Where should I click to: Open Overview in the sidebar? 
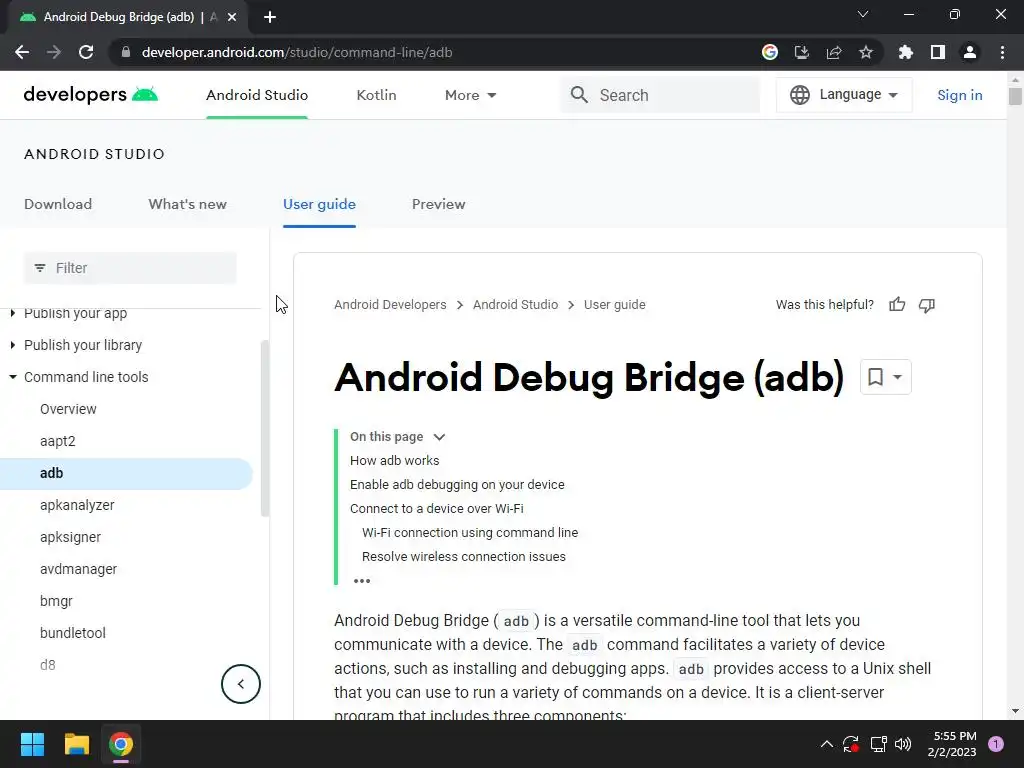pyautogui.click(x=68, y=409)
